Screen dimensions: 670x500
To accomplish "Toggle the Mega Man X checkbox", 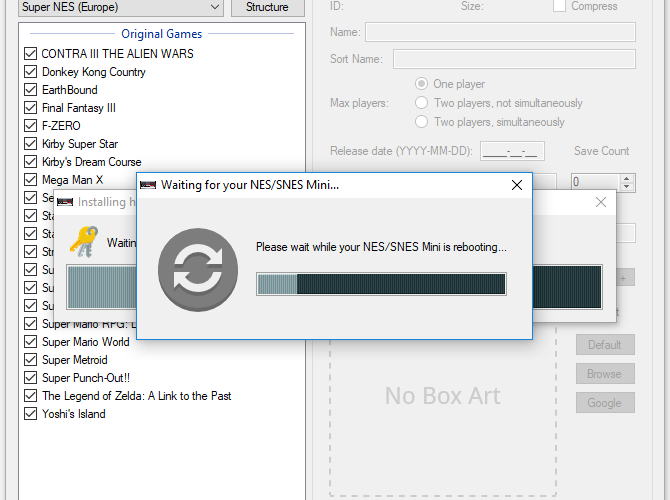I will [30, 179].
